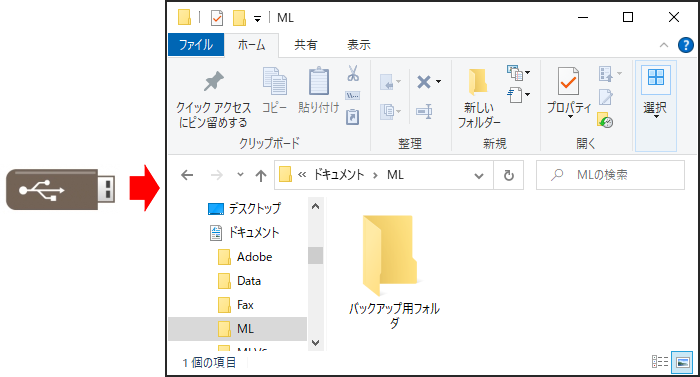700x377 pixels.
Task: Click the Edit pencil icon
Action: (x=606, y=96)
